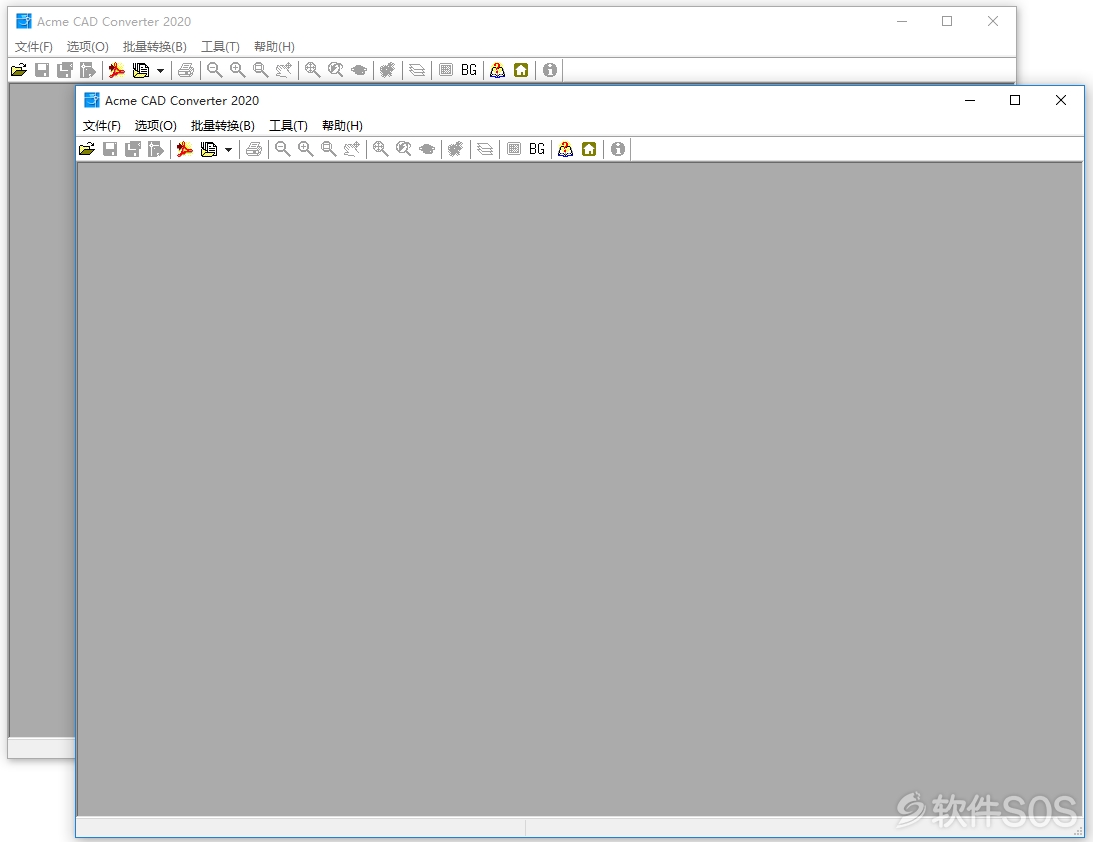Open the help book icon in front window
The image size is (1093, 842).
[565, 149]
